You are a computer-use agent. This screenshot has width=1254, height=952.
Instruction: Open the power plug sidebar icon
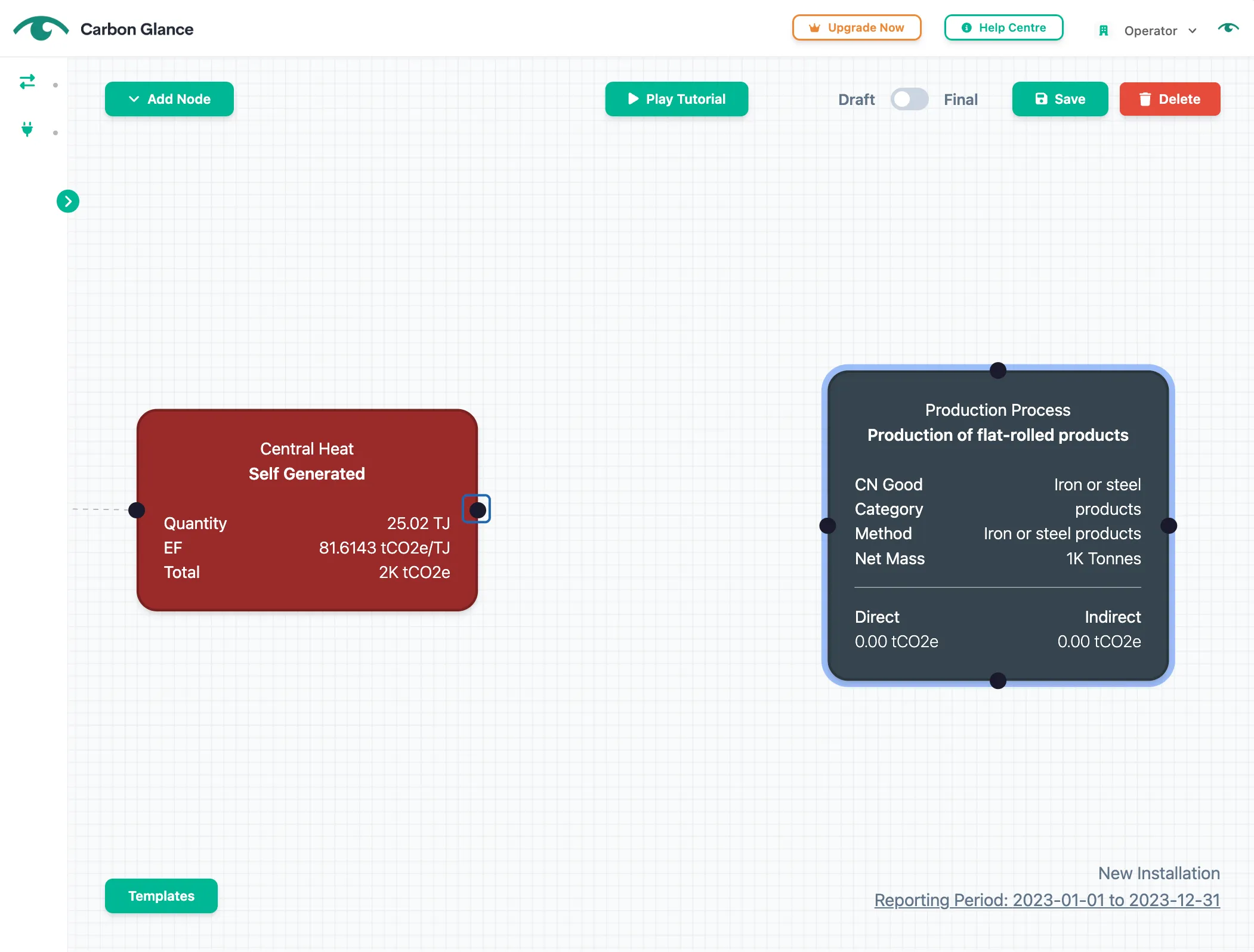coord(27,129)
